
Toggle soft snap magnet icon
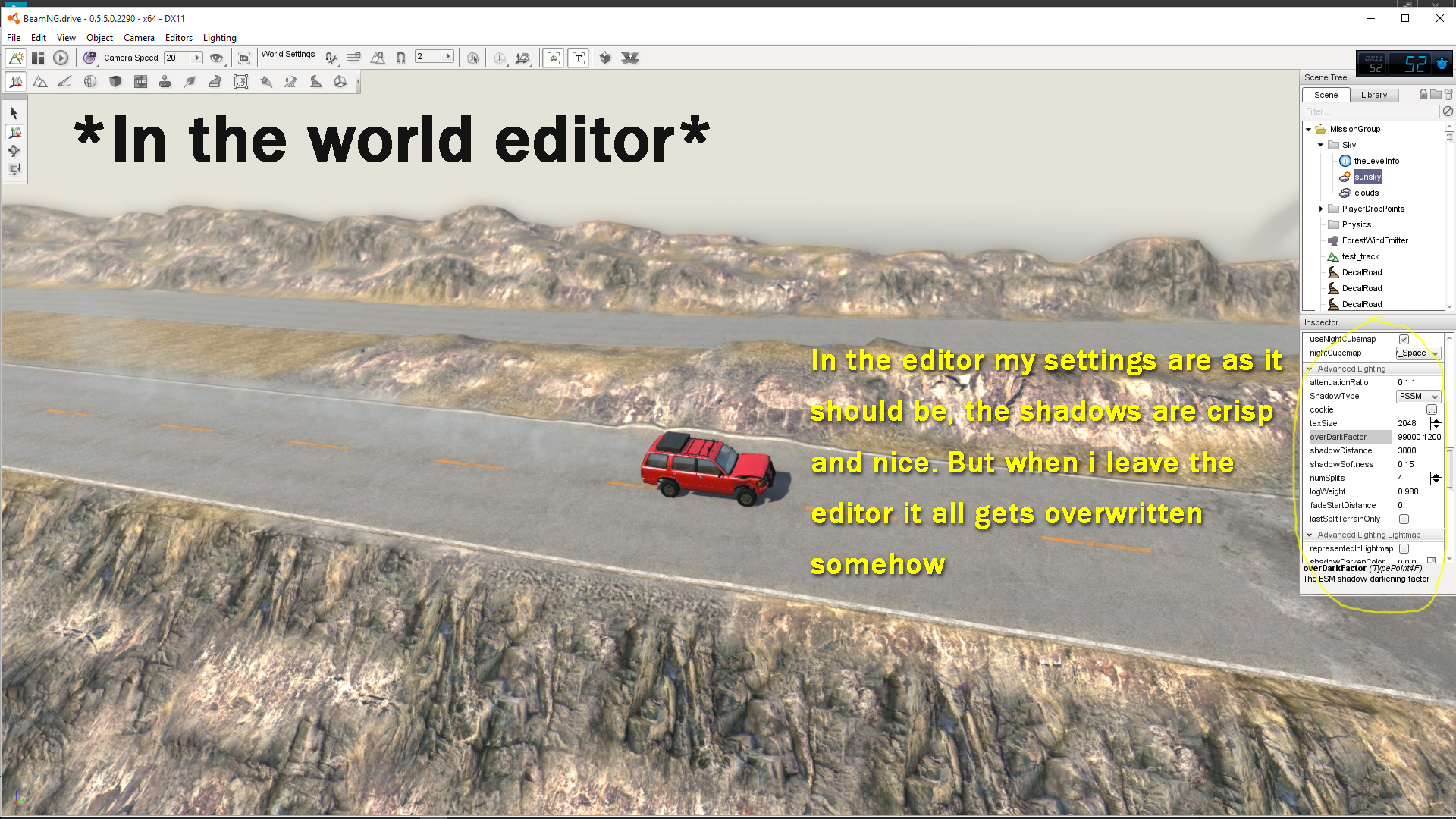[x=400, y=58]
